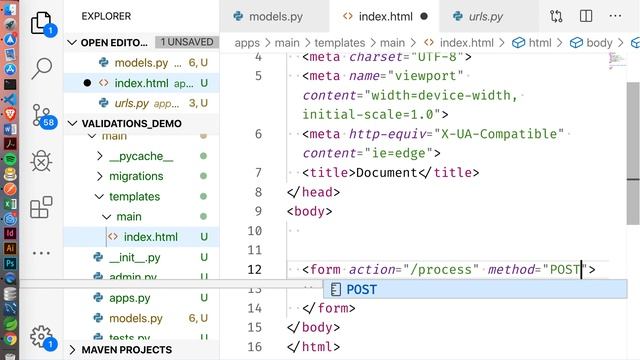
Task: Open the Manage gear icon
Action: coord(42,337)
